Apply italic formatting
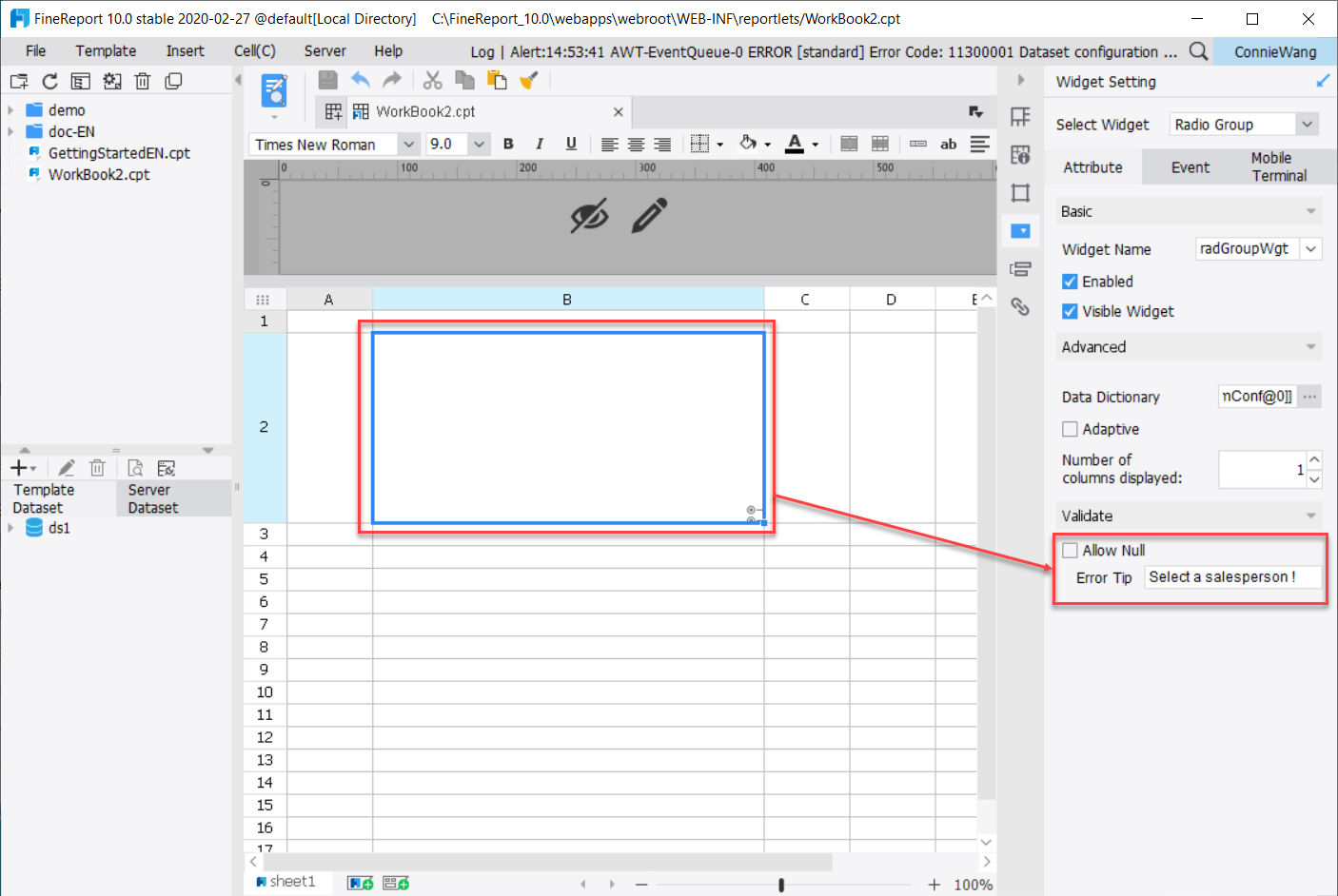The image size is (1338, 896). [x=539, y=144]
